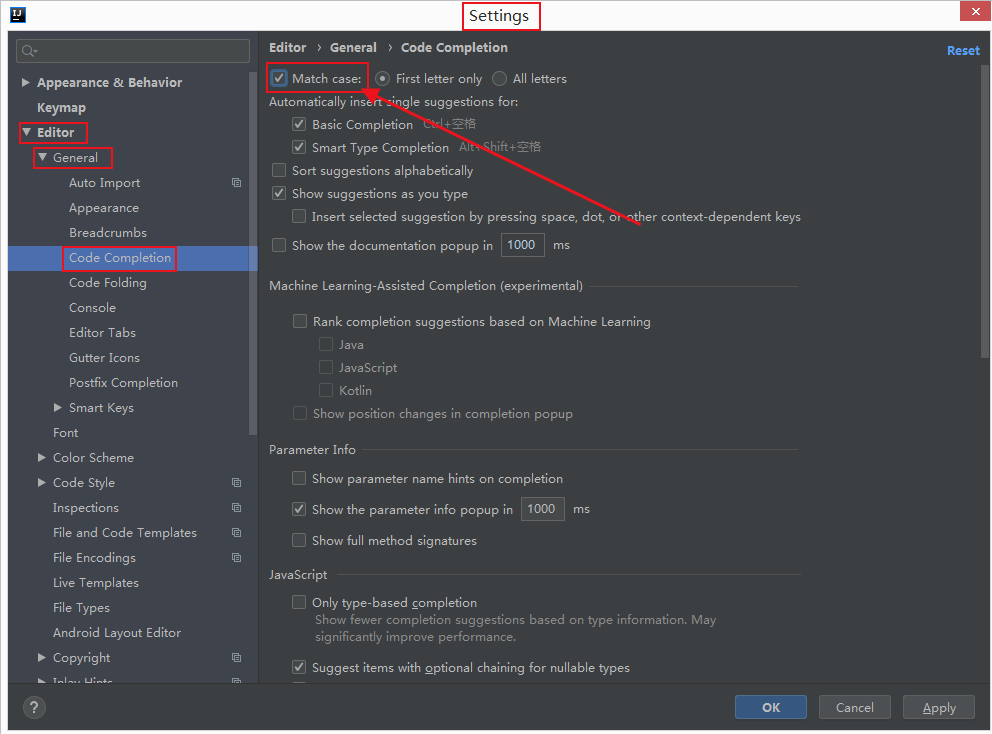Click General in the breadcrumb path

(353, 47)
